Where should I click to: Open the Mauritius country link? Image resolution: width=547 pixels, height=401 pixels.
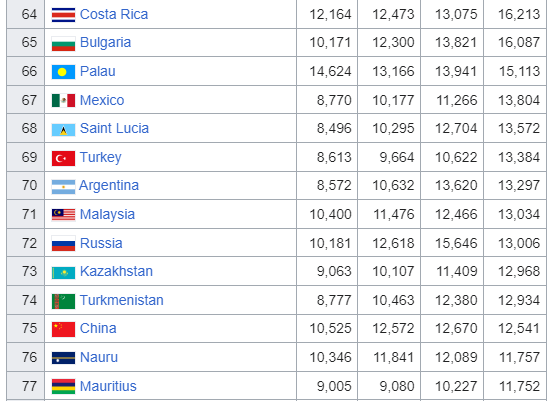pos(108,386)
